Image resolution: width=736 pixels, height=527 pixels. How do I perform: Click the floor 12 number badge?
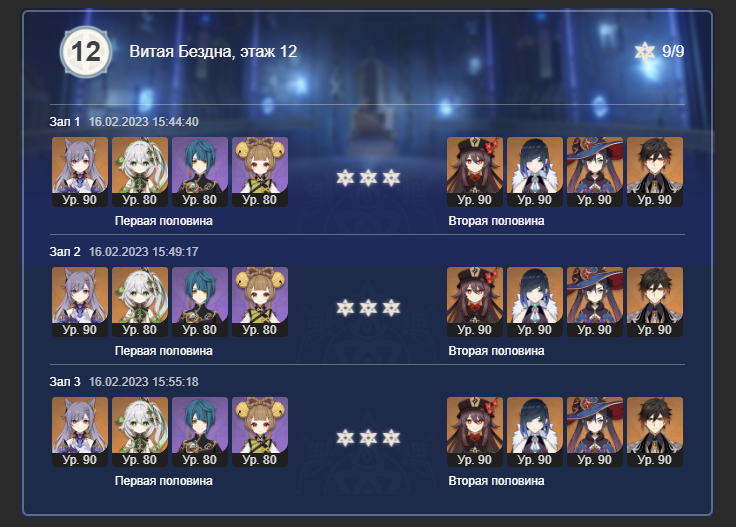click(86, 52)
